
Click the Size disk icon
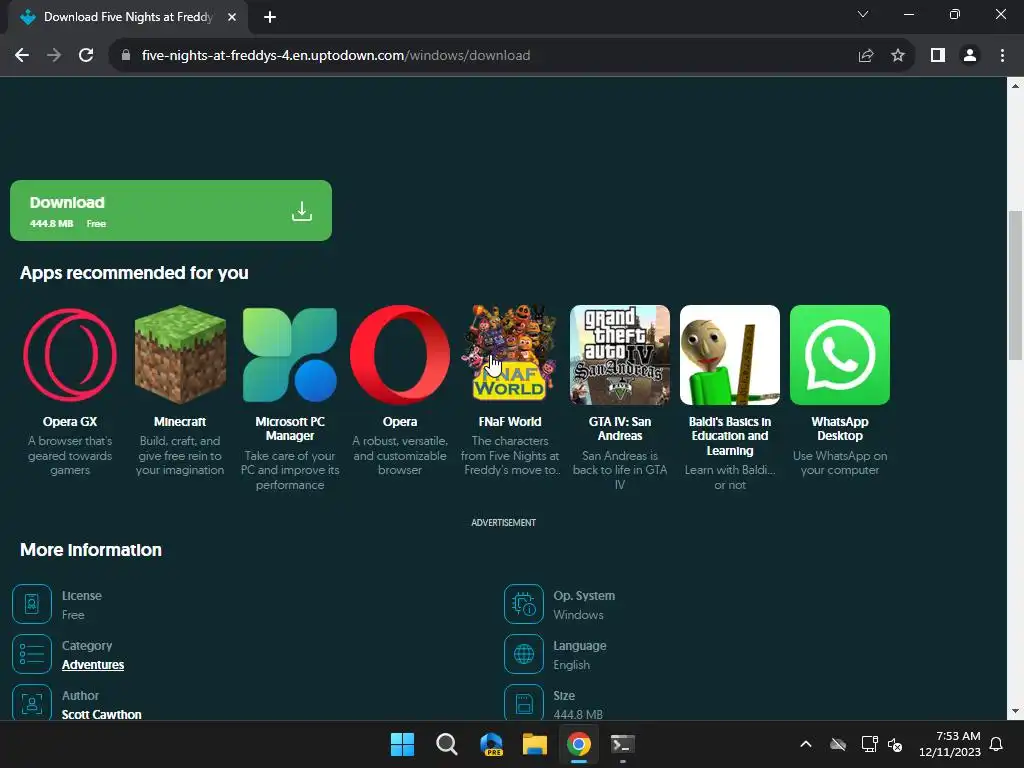point(524,703)
